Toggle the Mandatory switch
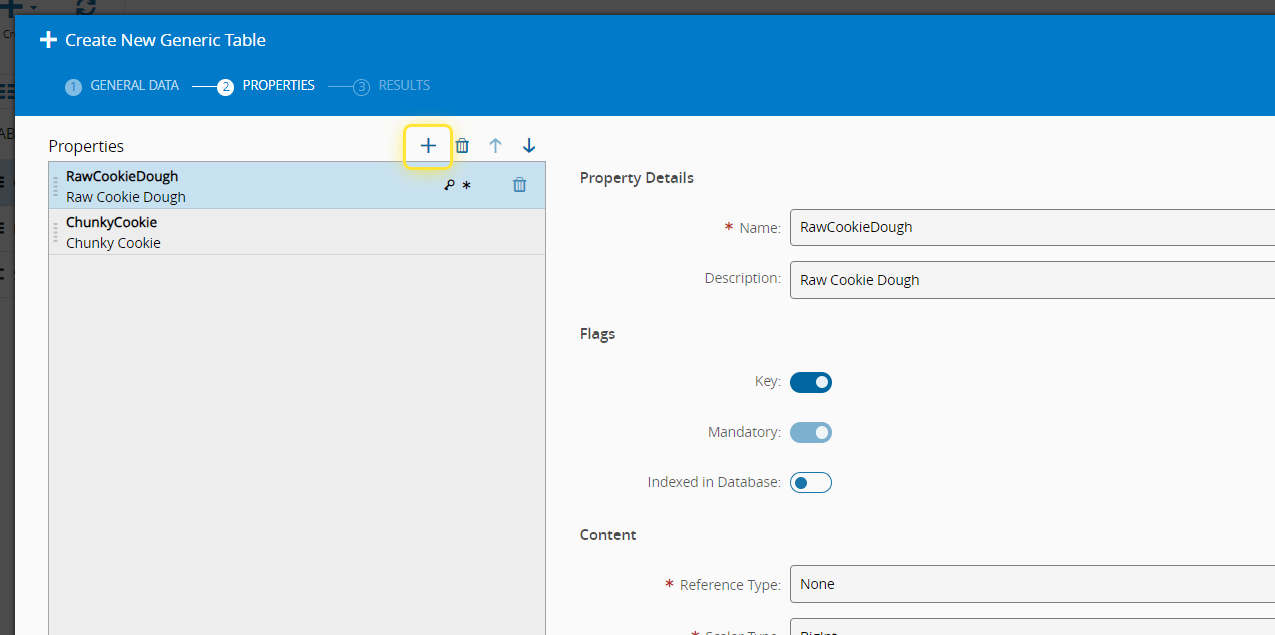The width and height of the screenshot is (1275, 635). click(x=811, y=432)
